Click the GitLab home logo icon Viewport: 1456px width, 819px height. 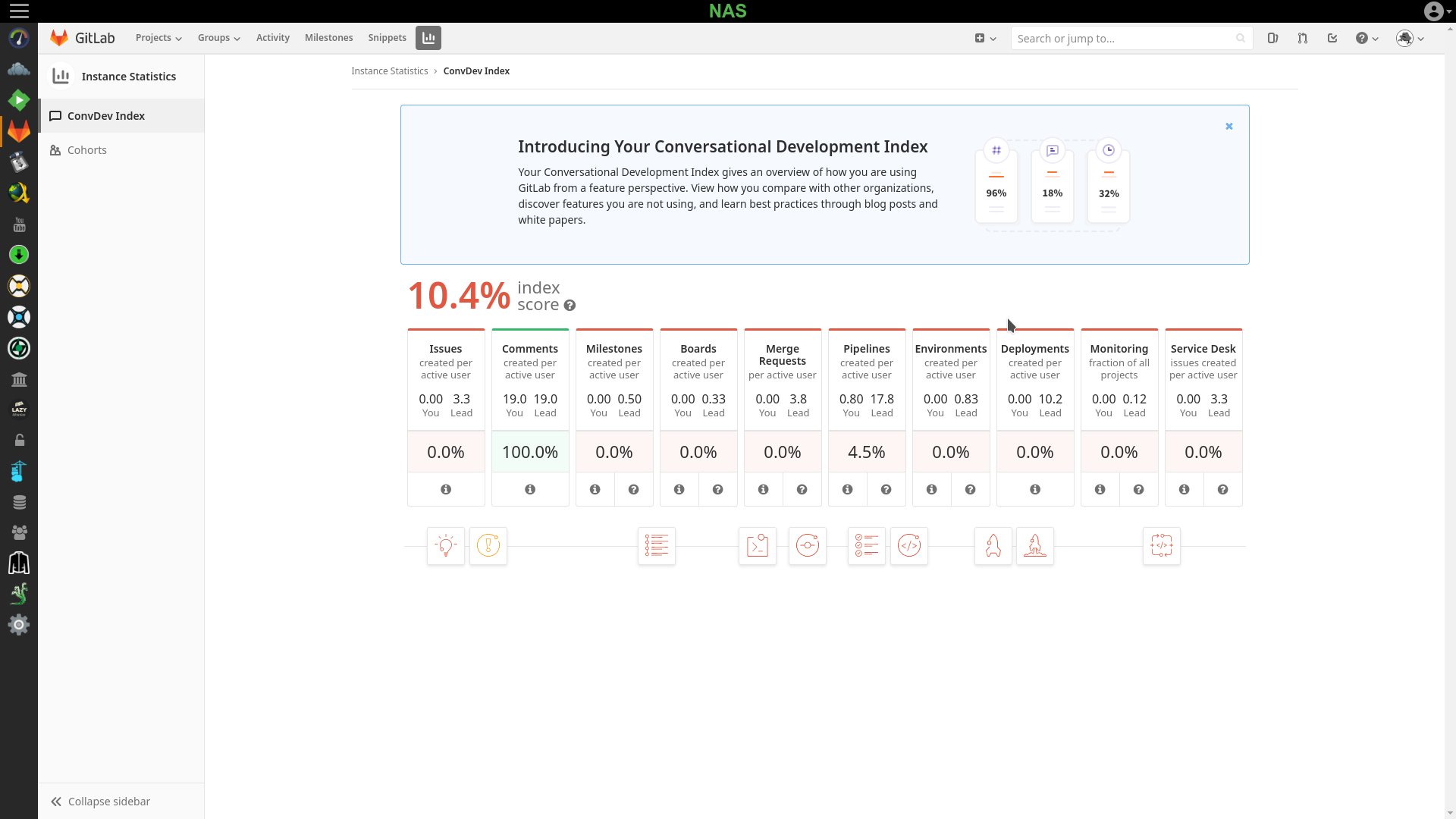point(60,37)
